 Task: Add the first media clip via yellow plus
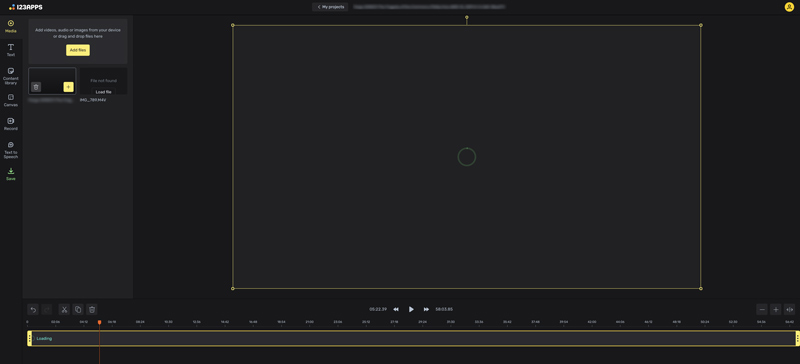[x=68, y=87]
